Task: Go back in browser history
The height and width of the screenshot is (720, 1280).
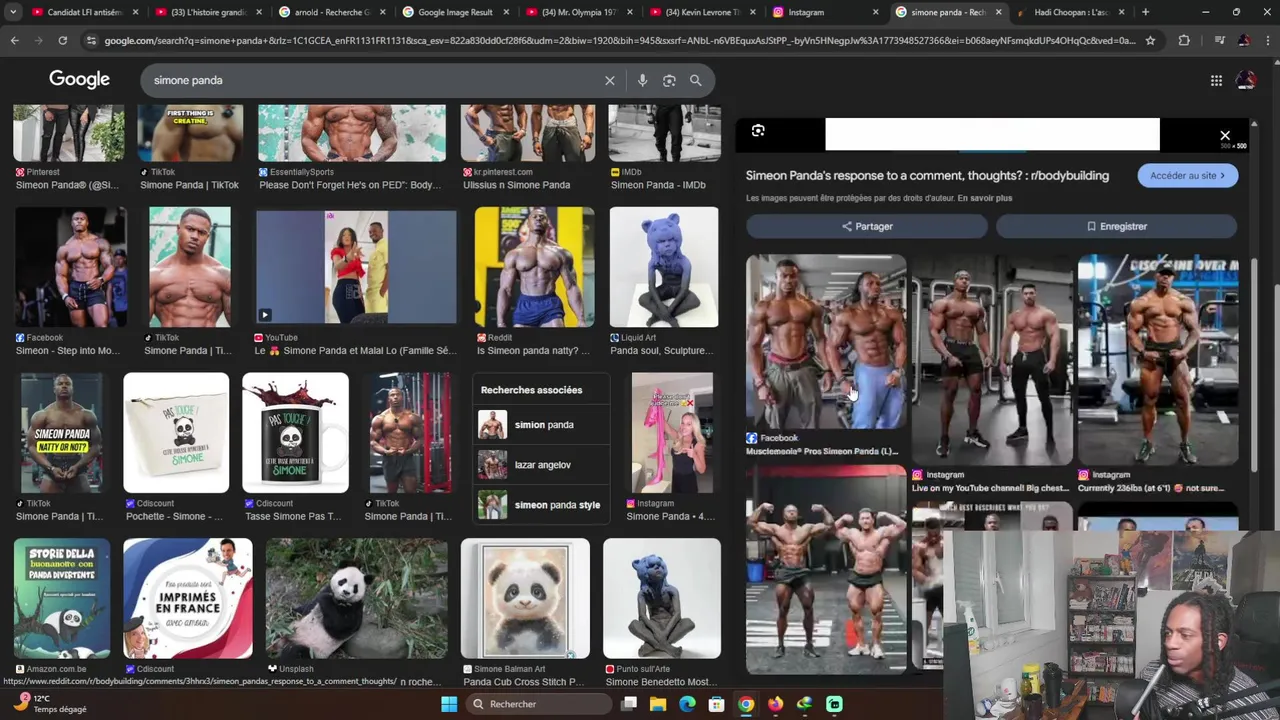Action: pyautogui.click(x=14, y=40)
